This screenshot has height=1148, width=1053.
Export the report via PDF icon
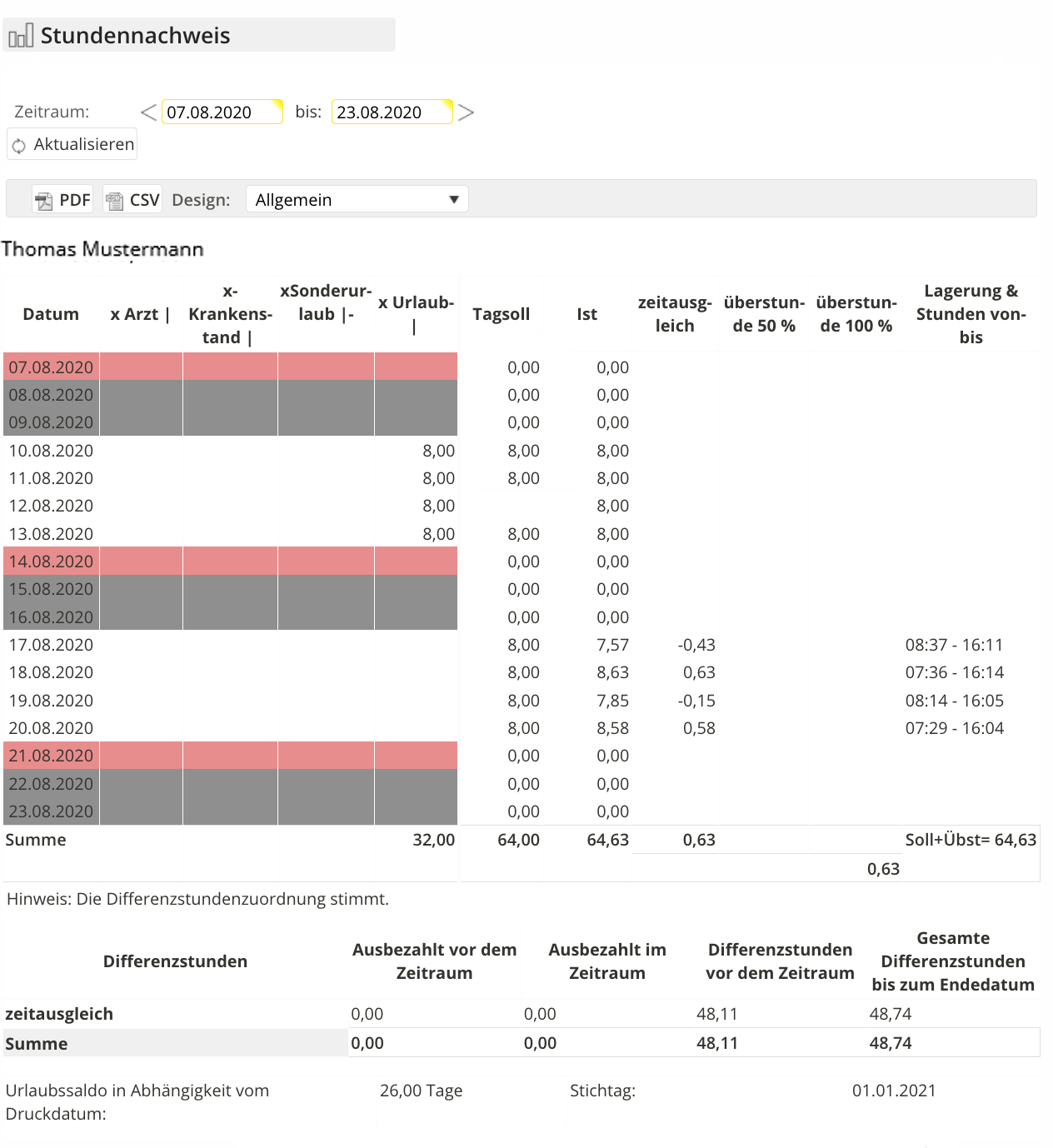(x=44, y=200)
